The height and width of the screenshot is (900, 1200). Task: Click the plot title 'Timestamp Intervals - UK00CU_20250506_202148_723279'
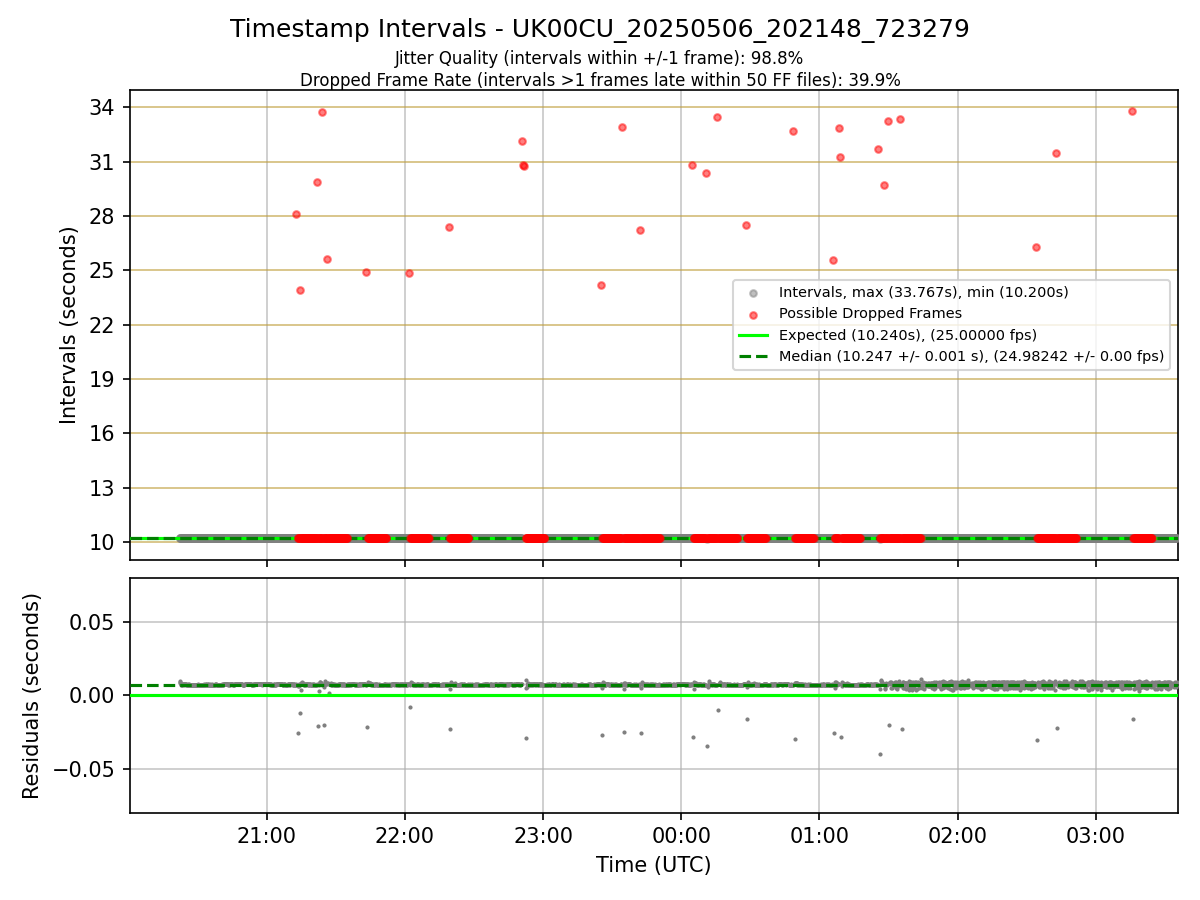click(600, 29)
